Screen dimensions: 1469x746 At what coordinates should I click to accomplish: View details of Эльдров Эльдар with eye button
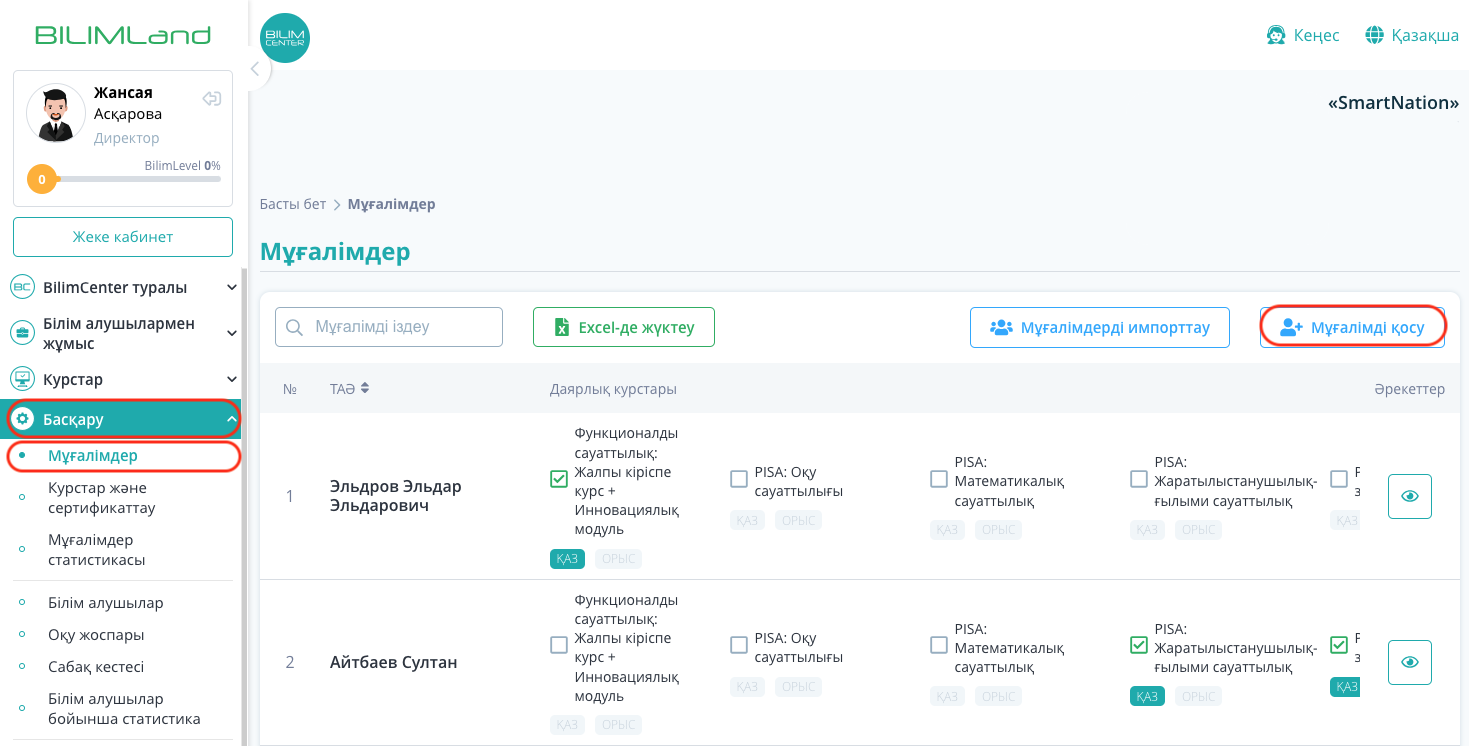coord(1410,496)
